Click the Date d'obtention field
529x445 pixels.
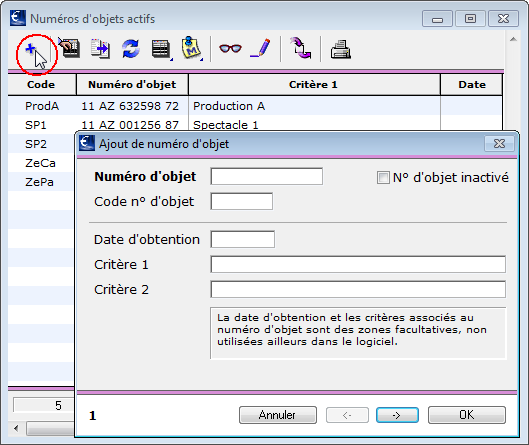click(x=243, y=240)
